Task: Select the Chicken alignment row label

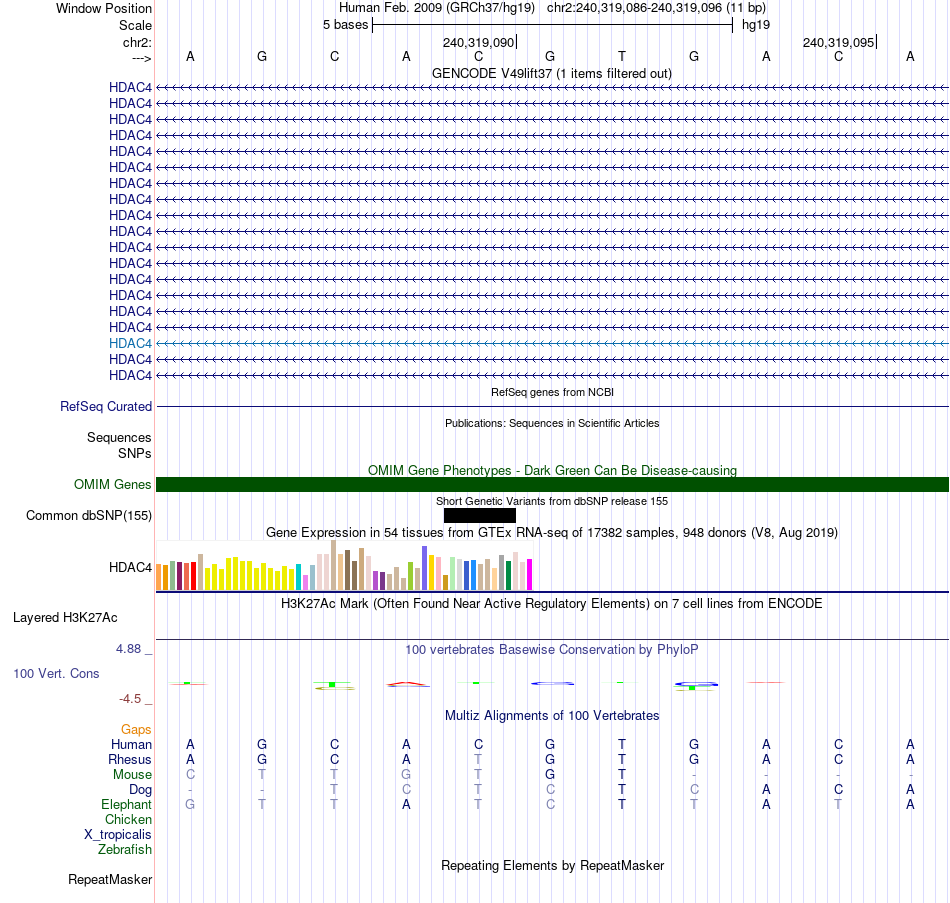Action: coord(128,820)
